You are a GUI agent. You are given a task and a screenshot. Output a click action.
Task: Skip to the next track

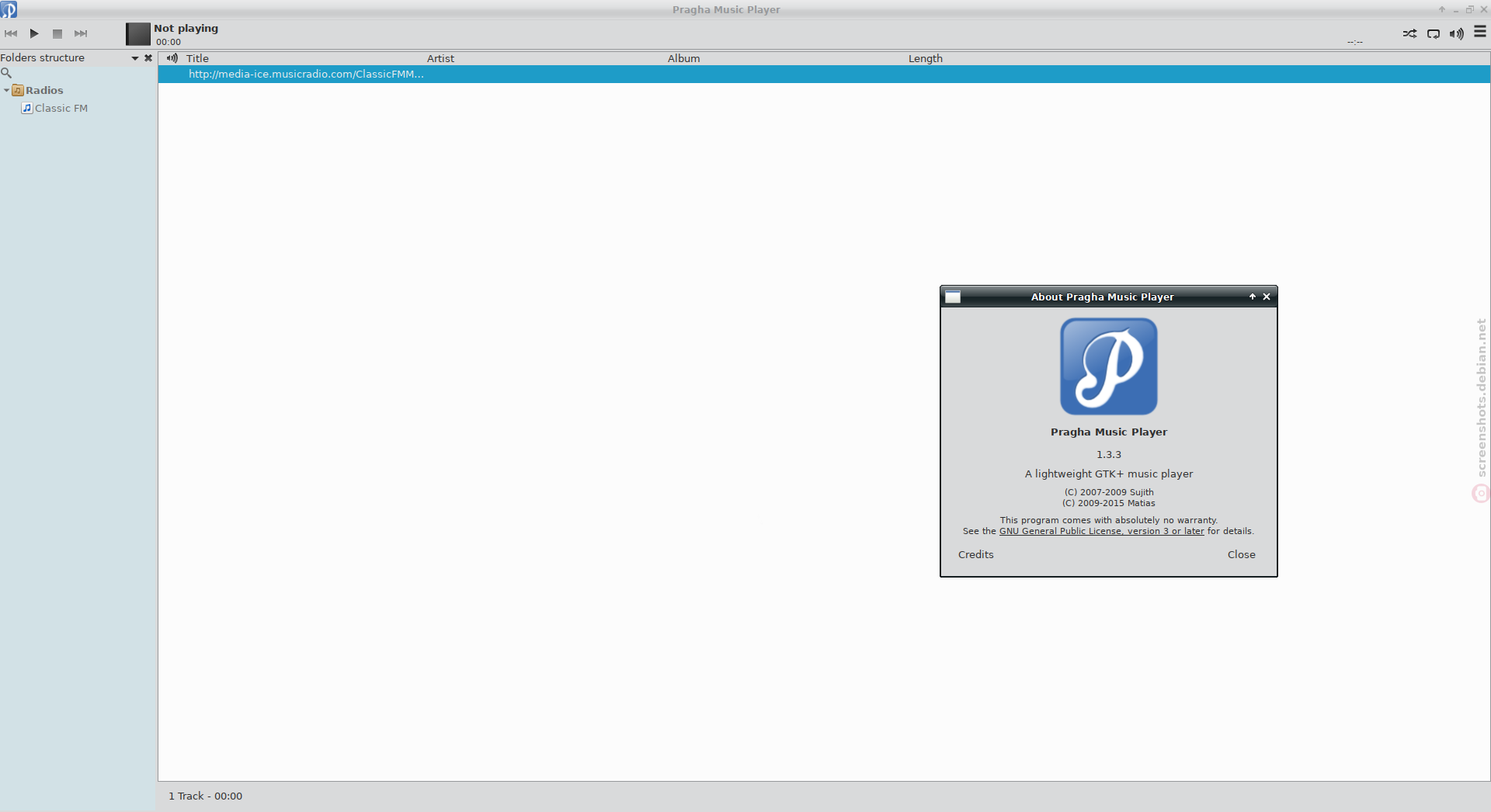tap(81, 33)
